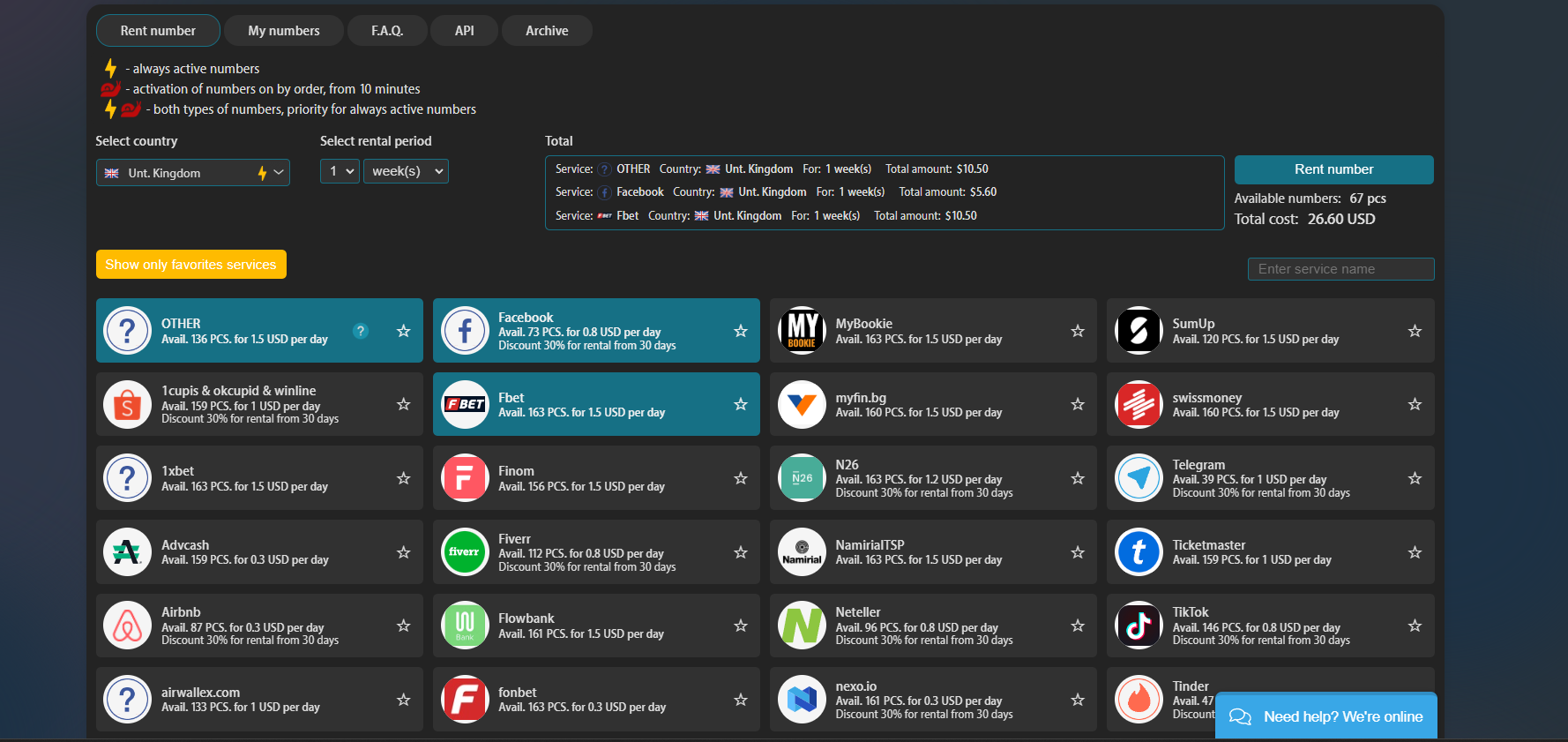Mark SumUp as favorite with star
Screen dimensions: 1568x742
point(1415,331)
